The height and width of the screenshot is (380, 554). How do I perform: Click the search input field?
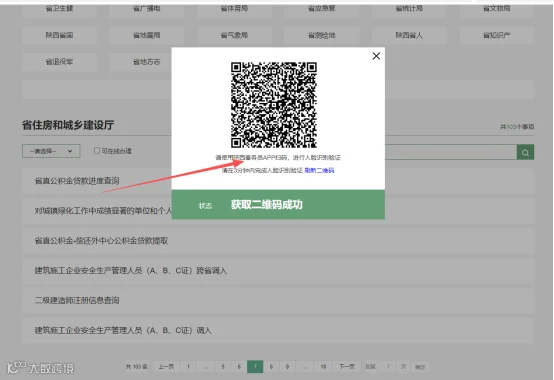pos(450,152)
